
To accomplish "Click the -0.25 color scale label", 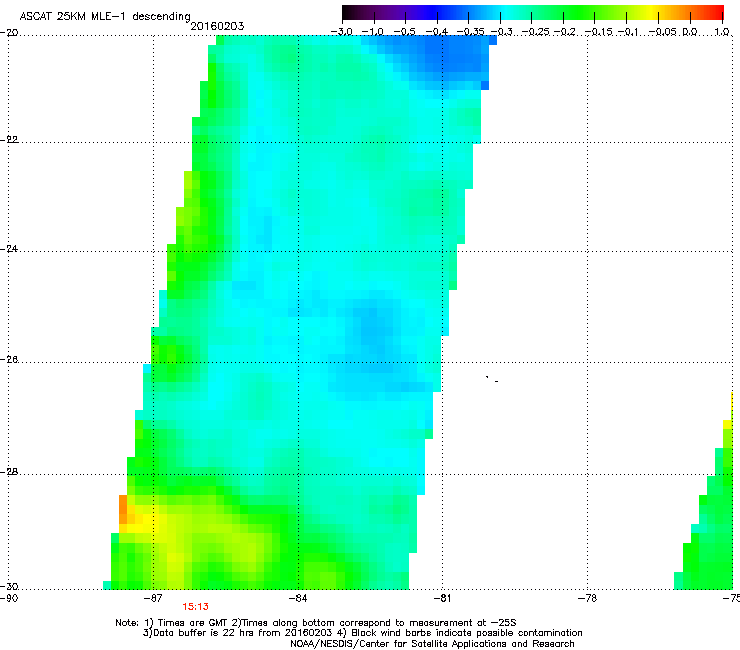I will [536, 32].
